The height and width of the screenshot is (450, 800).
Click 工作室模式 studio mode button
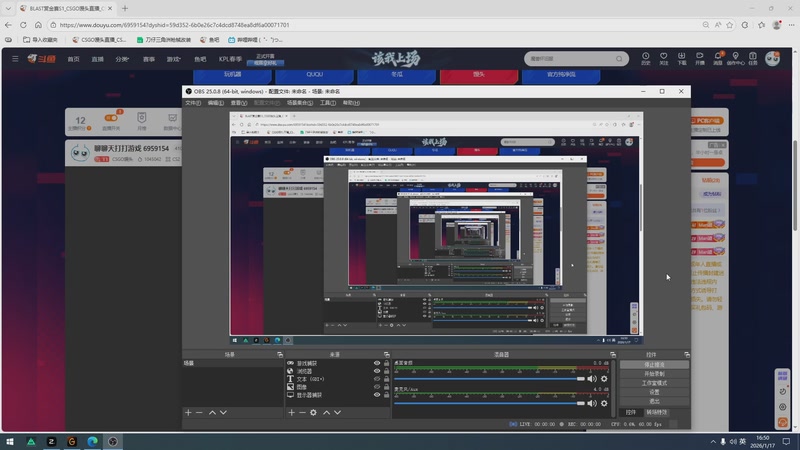(x=654, y=383)
